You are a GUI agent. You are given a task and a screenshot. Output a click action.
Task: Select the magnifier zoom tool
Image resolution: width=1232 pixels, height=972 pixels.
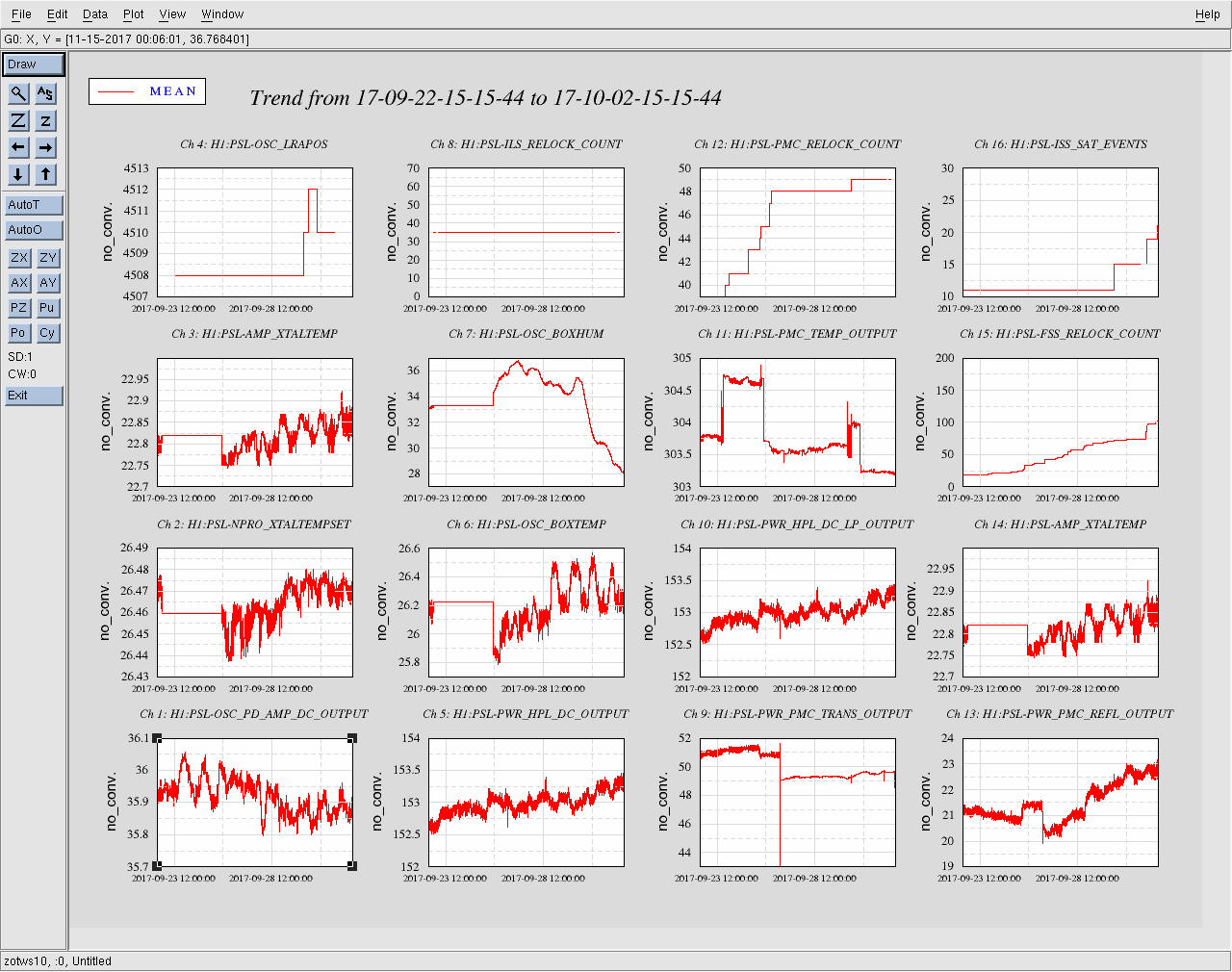click(x=18, y=93)
